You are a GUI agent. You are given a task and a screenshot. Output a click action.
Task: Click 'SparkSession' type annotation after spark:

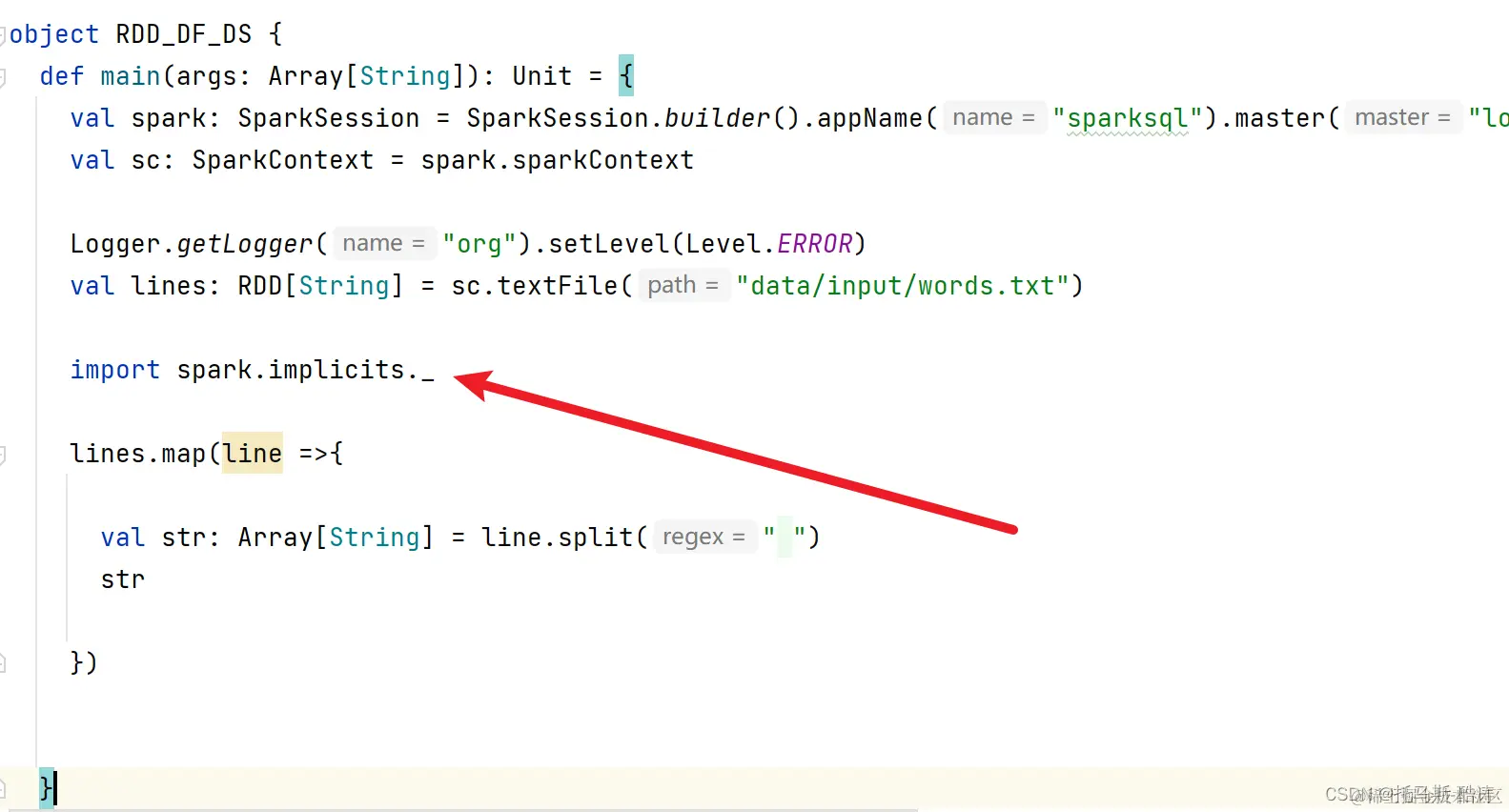click(329, 118)
